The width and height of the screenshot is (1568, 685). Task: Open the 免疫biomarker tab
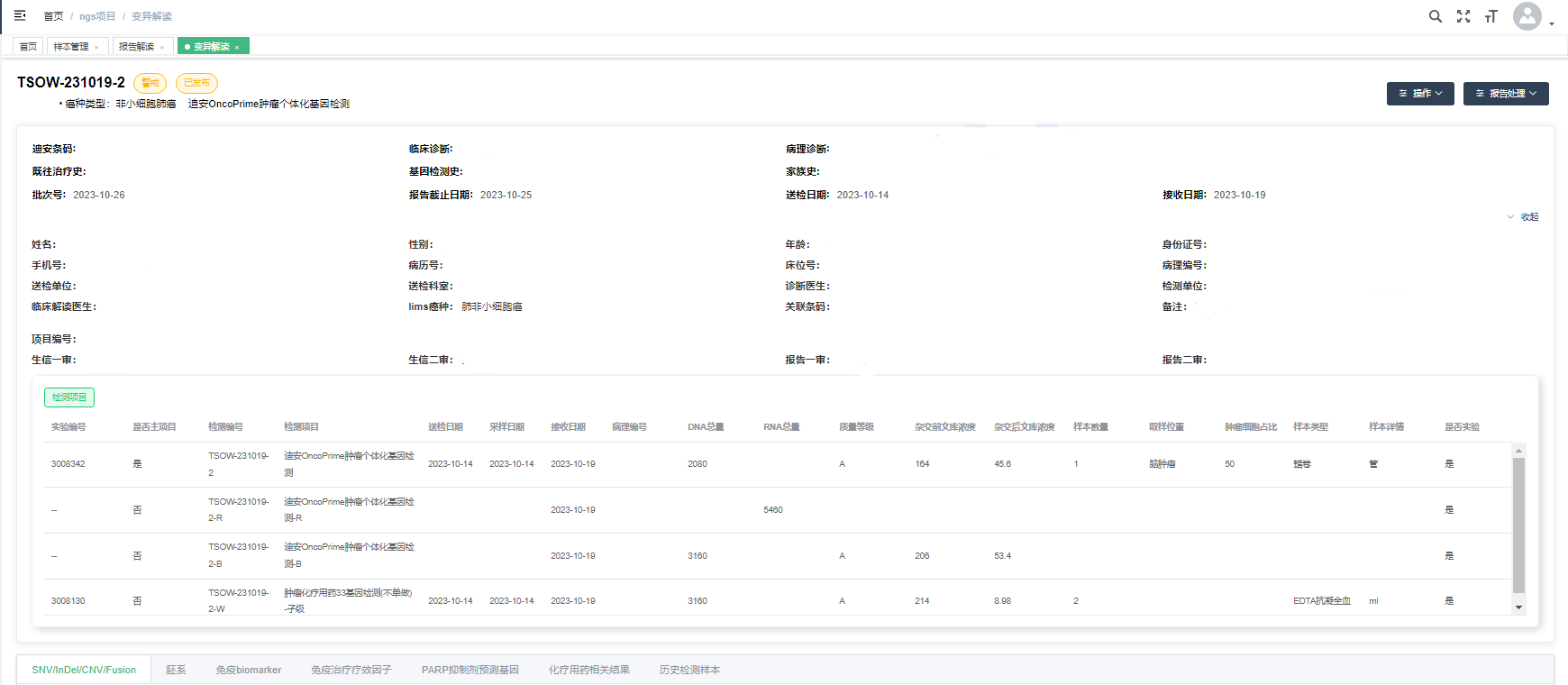click(x=249, y=670)
